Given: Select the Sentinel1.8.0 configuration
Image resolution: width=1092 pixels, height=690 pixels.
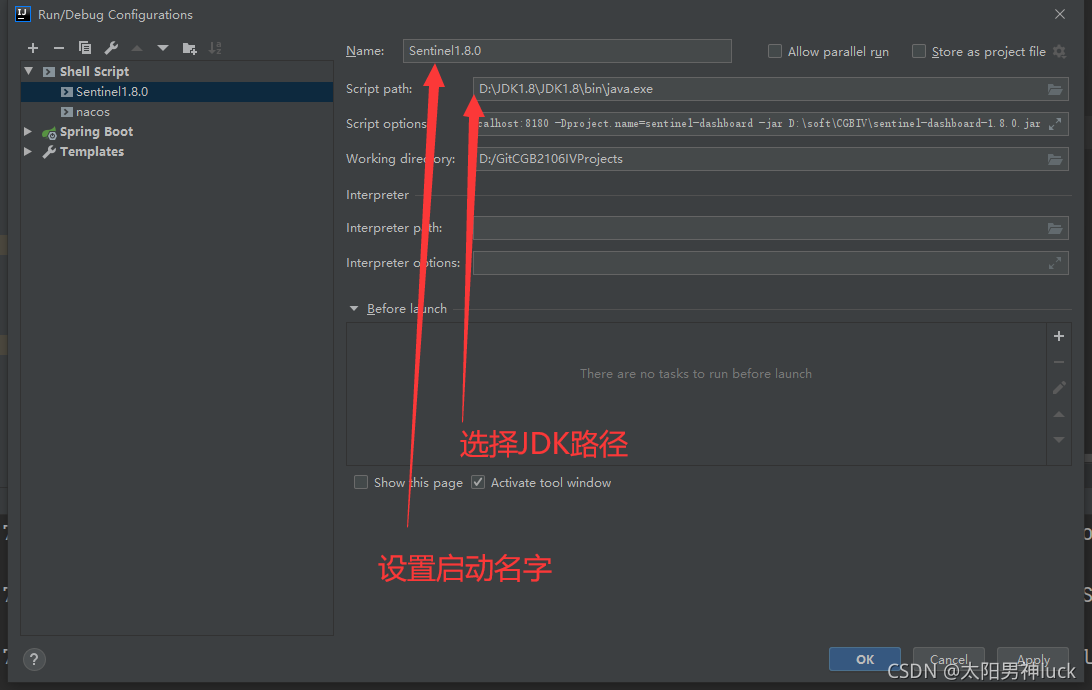Looking at the screenshot, I should click(177, 92).
